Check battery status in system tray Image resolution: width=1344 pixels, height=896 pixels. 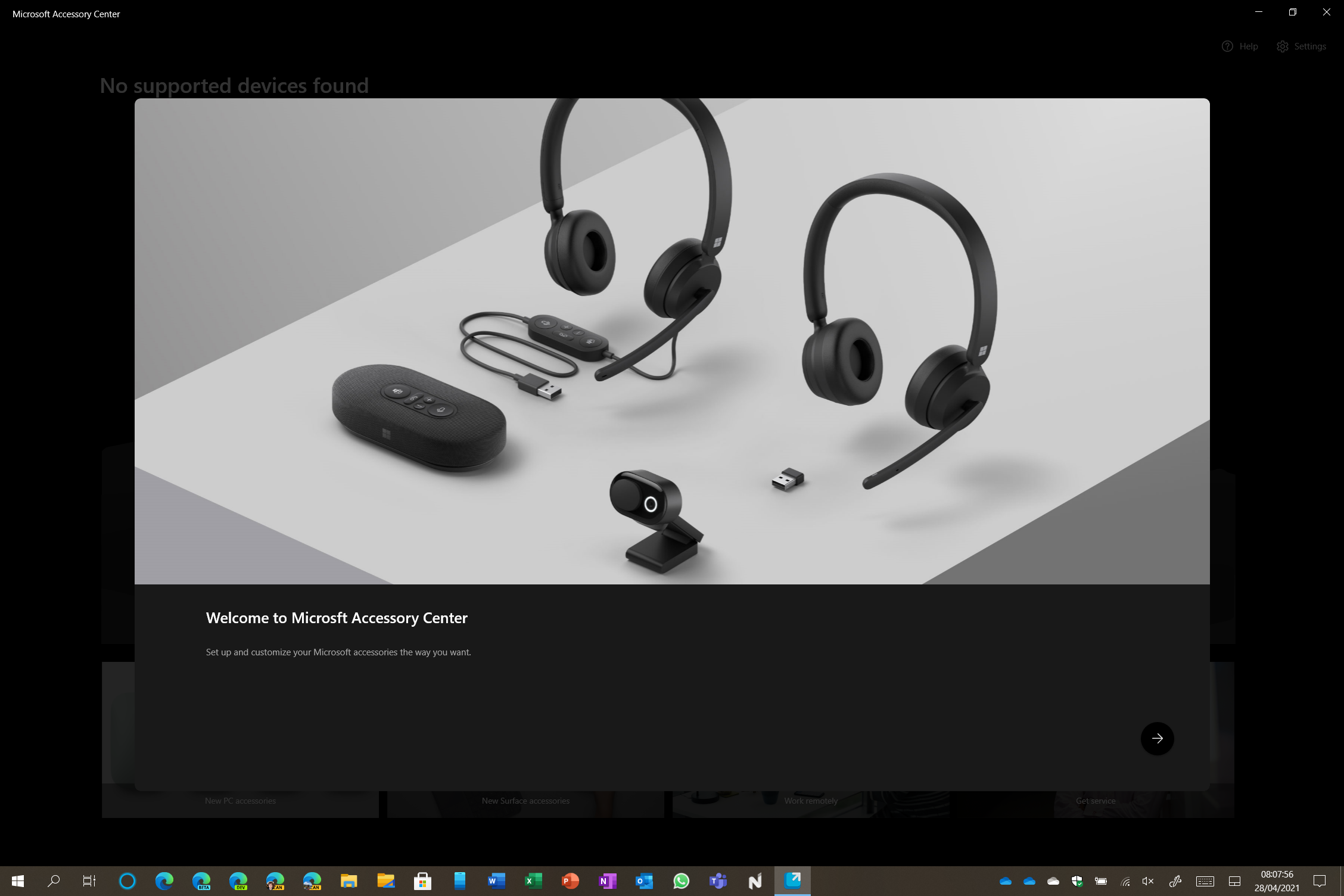coord(1101,881)
